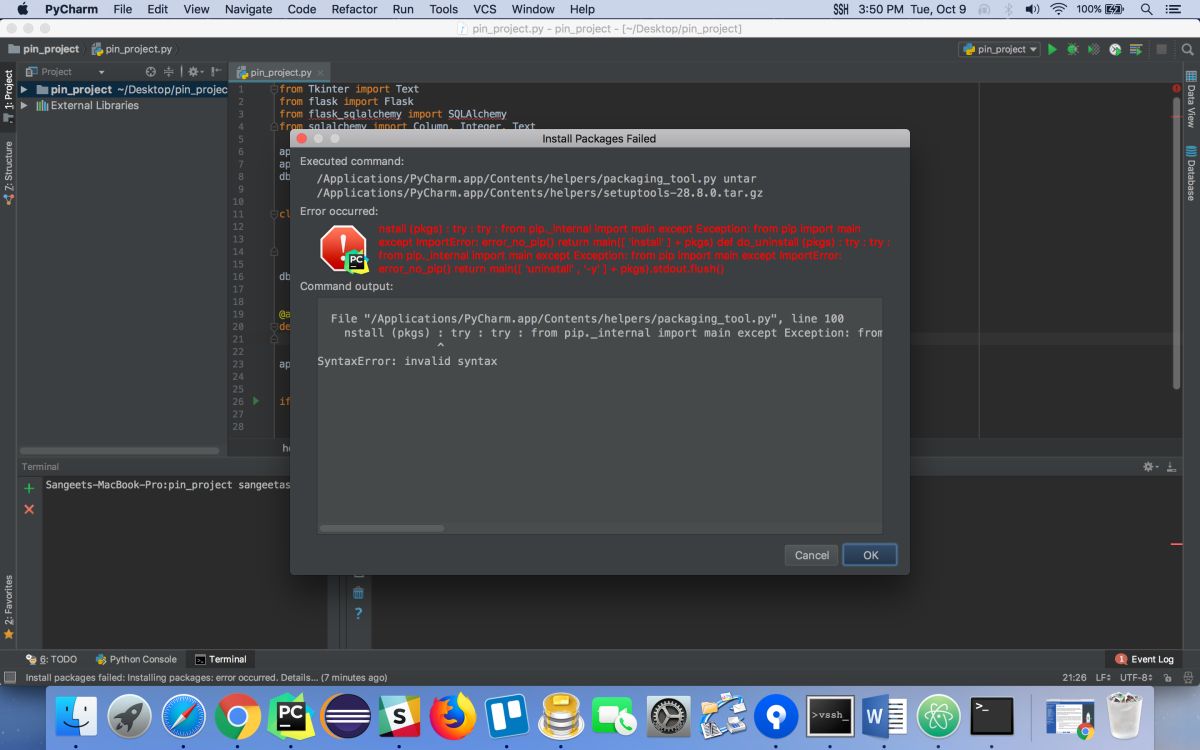Open Microsoft Word from Dock
This screenshot has height=750, width=1200.
click(x=885, y=716)
